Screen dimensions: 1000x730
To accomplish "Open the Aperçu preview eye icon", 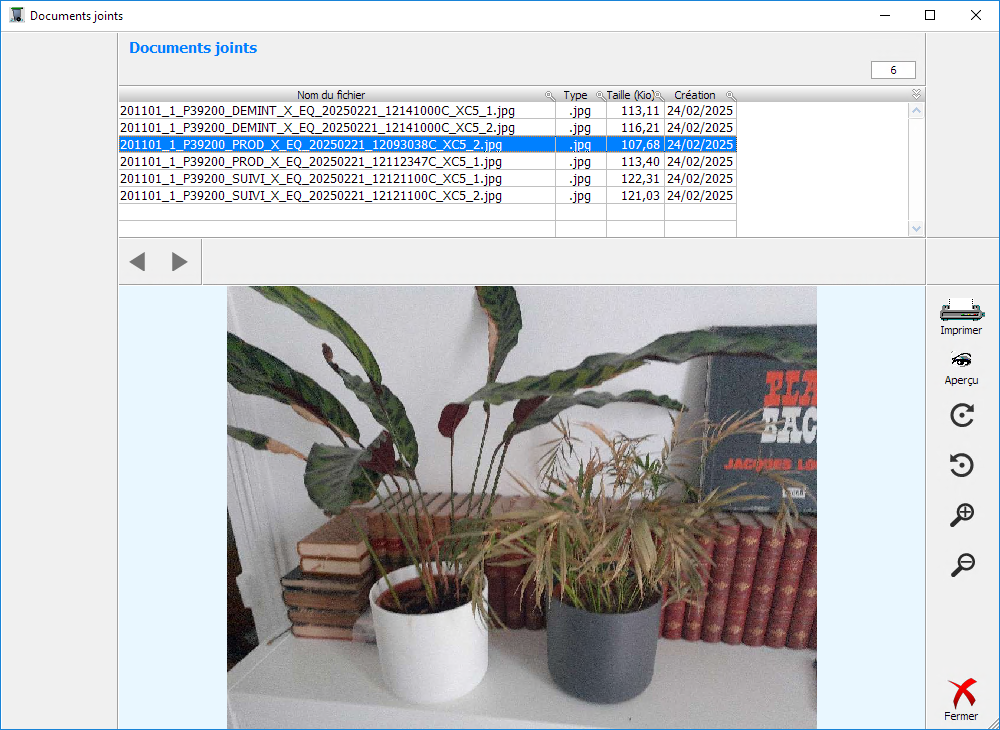I will point(961,360).
